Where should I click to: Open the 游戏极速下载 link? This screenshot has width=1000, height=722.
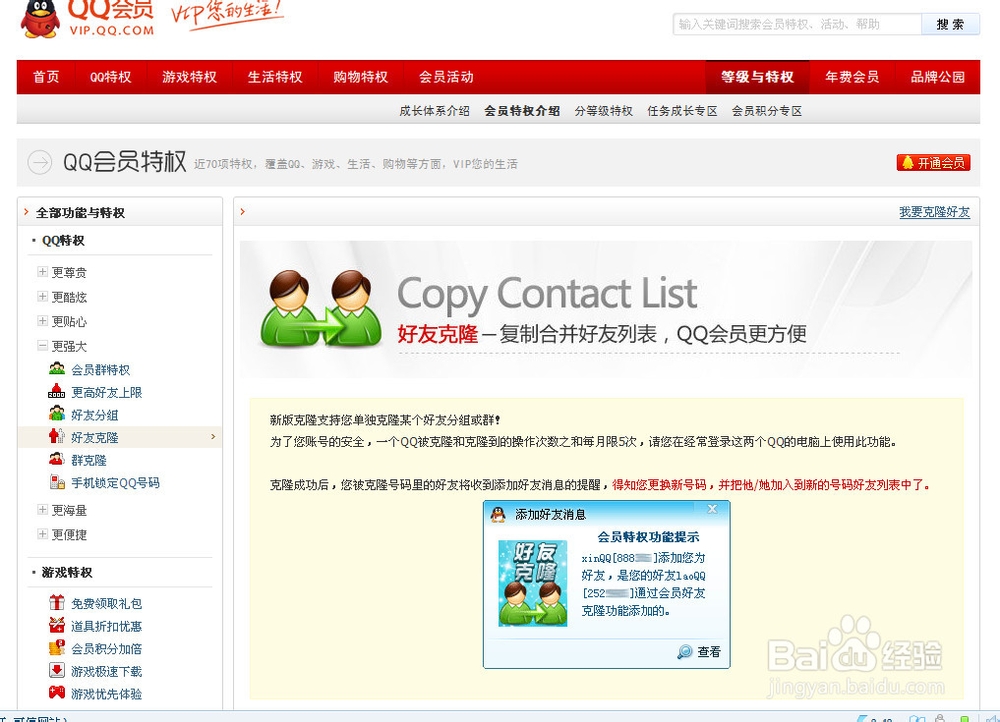pyautogui.click(x=107, y=671)
